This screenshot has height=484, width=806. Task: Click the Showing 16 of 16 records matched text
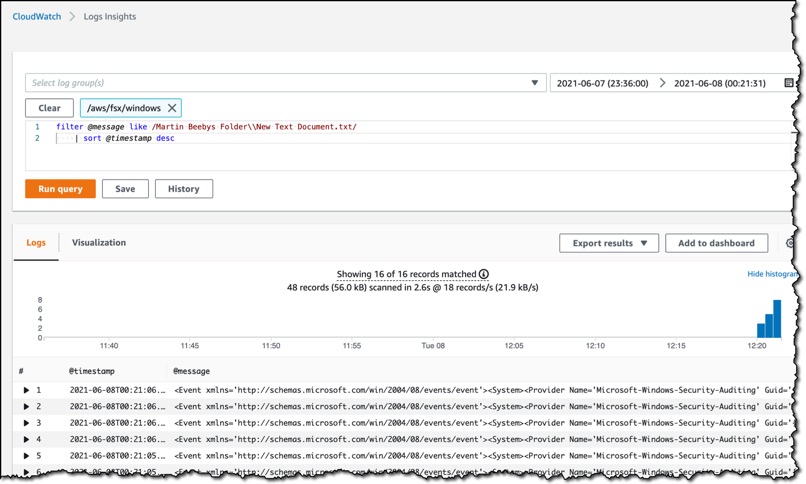coord(406,274)
